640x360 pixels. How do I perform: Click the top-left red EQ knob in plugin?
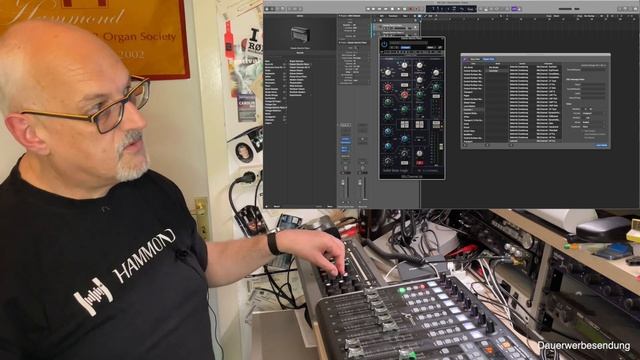388,87
